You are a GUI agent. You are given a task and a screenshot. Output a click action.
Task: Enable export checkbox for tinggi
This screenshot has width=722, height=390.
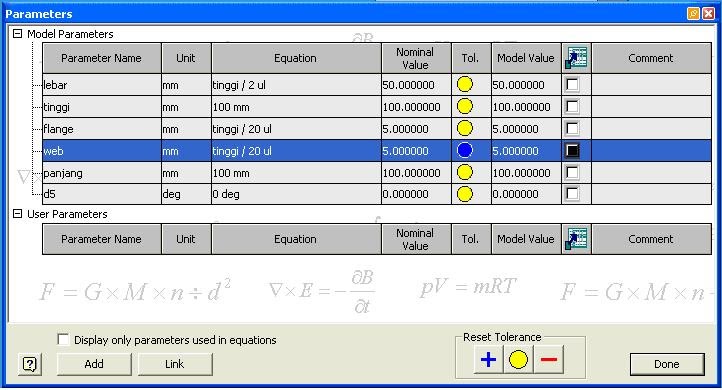pos(572,107)
